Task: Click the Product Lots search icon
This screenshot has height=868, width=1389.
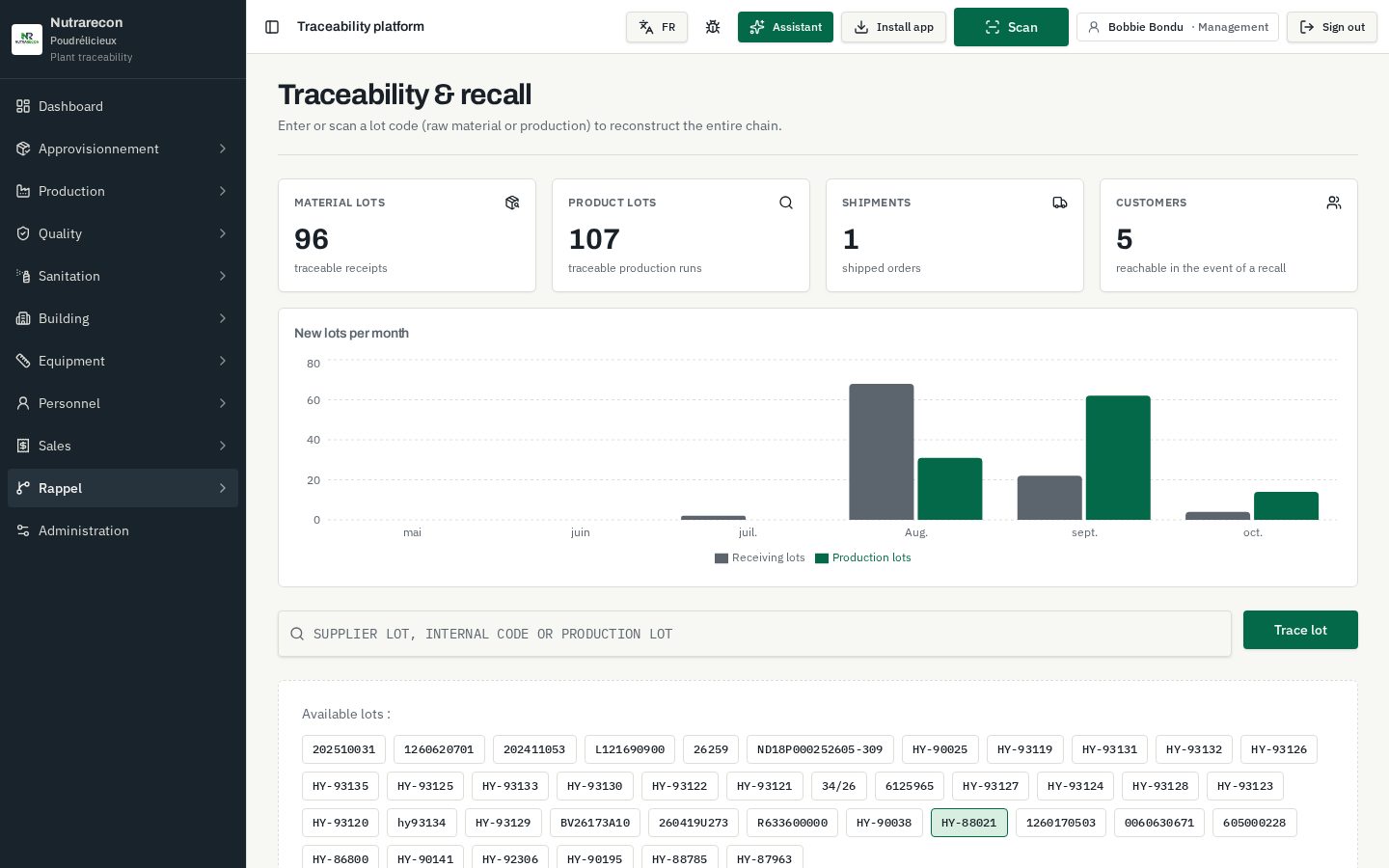Action: 786,203
